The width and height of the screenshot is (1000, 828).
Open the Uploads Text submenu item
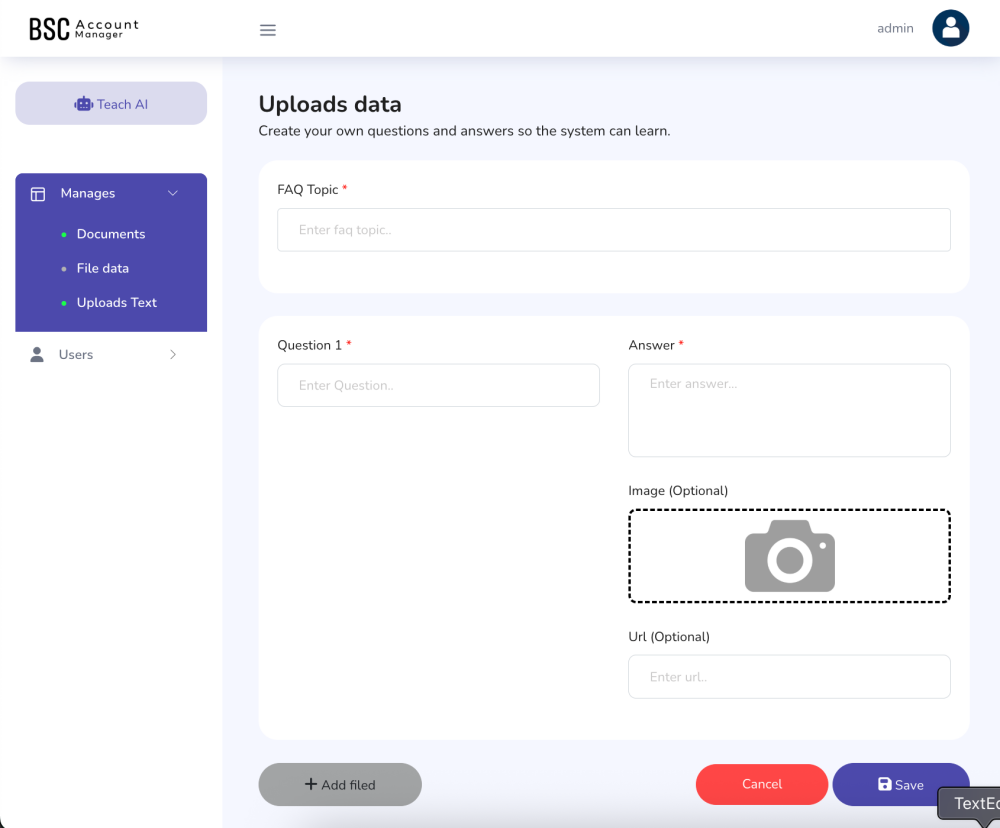coord(117,303)
